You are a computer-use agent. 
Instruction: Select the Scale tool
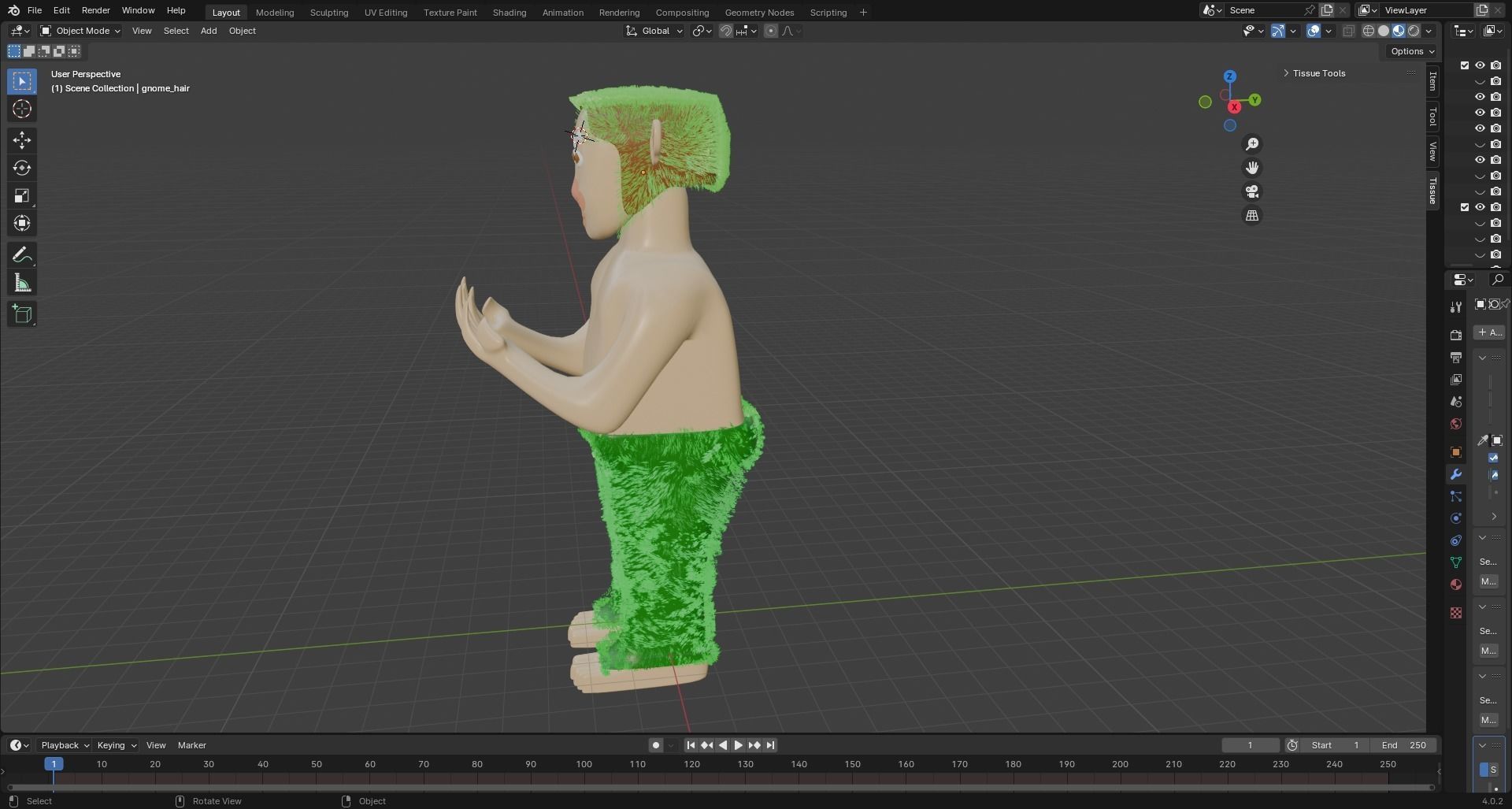click(x=22, y=195)
